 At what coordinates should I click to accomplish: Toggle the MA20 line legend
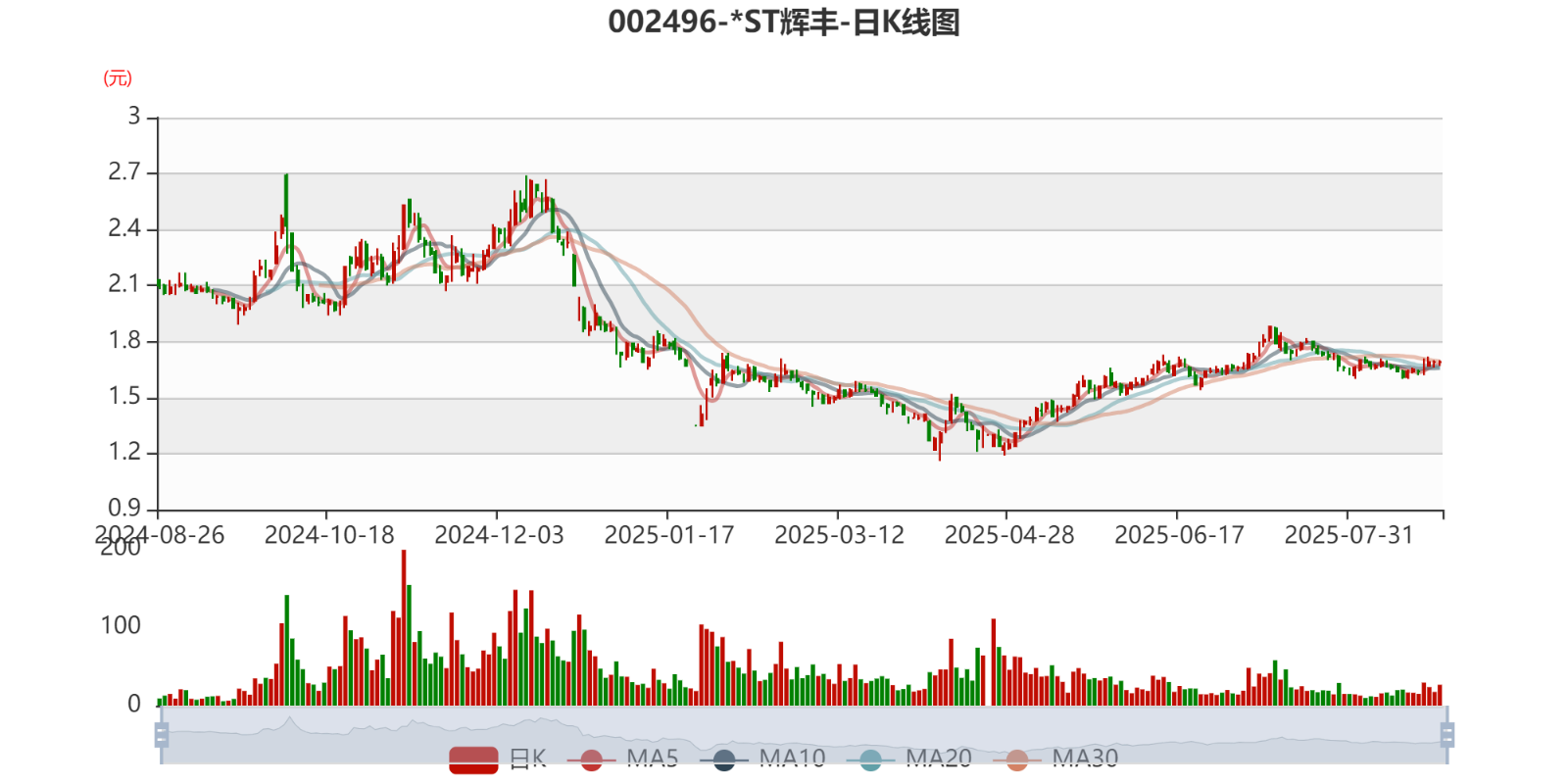(909, 759)
